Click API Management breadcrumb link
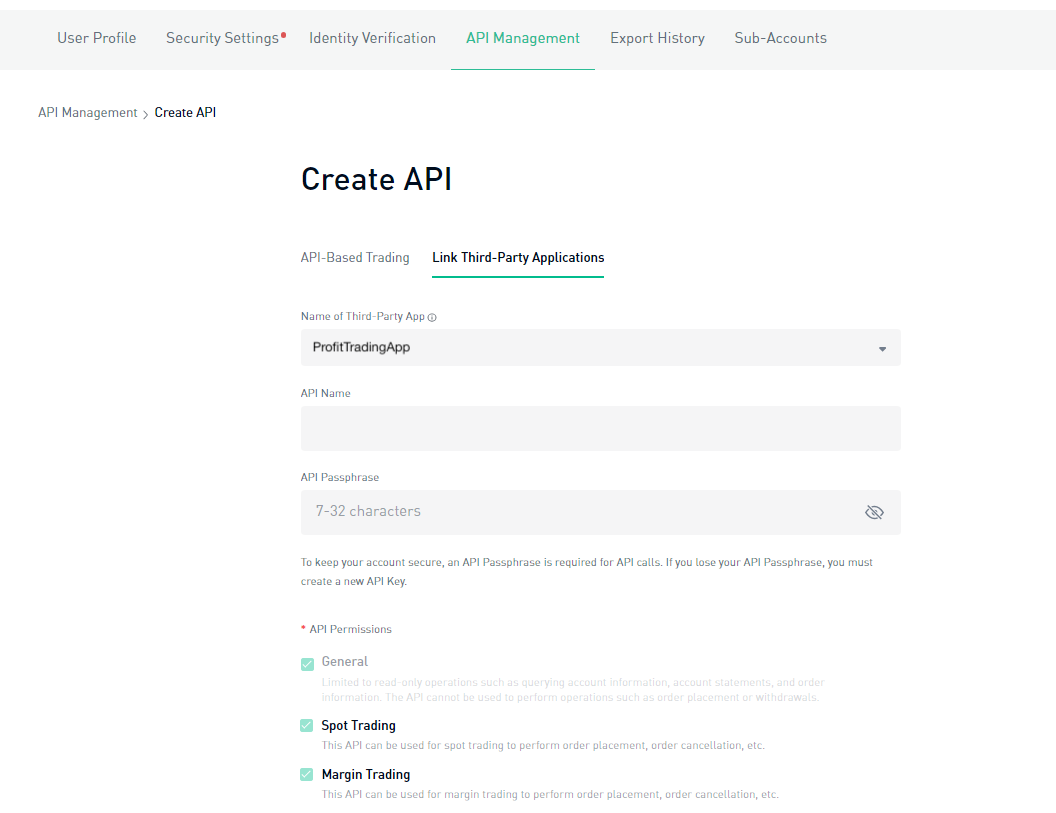 point(88,113)
